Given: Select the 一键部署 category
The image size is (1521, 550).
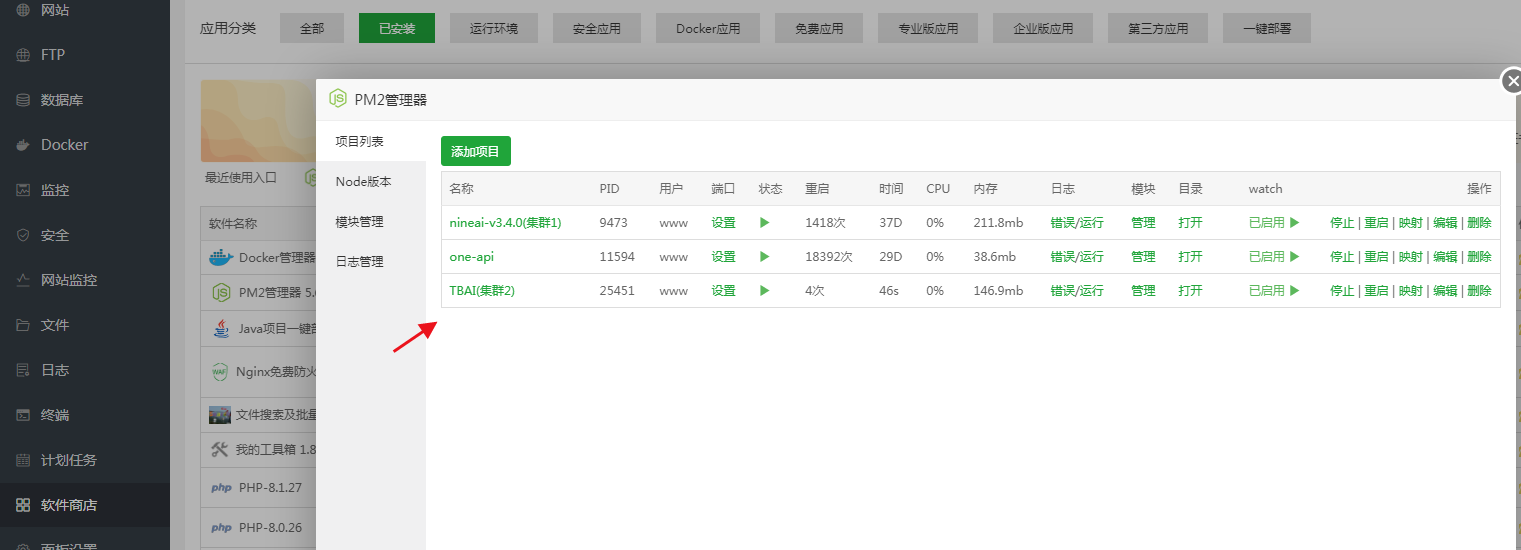Looking at the screenshot, I should [1267, 28].
